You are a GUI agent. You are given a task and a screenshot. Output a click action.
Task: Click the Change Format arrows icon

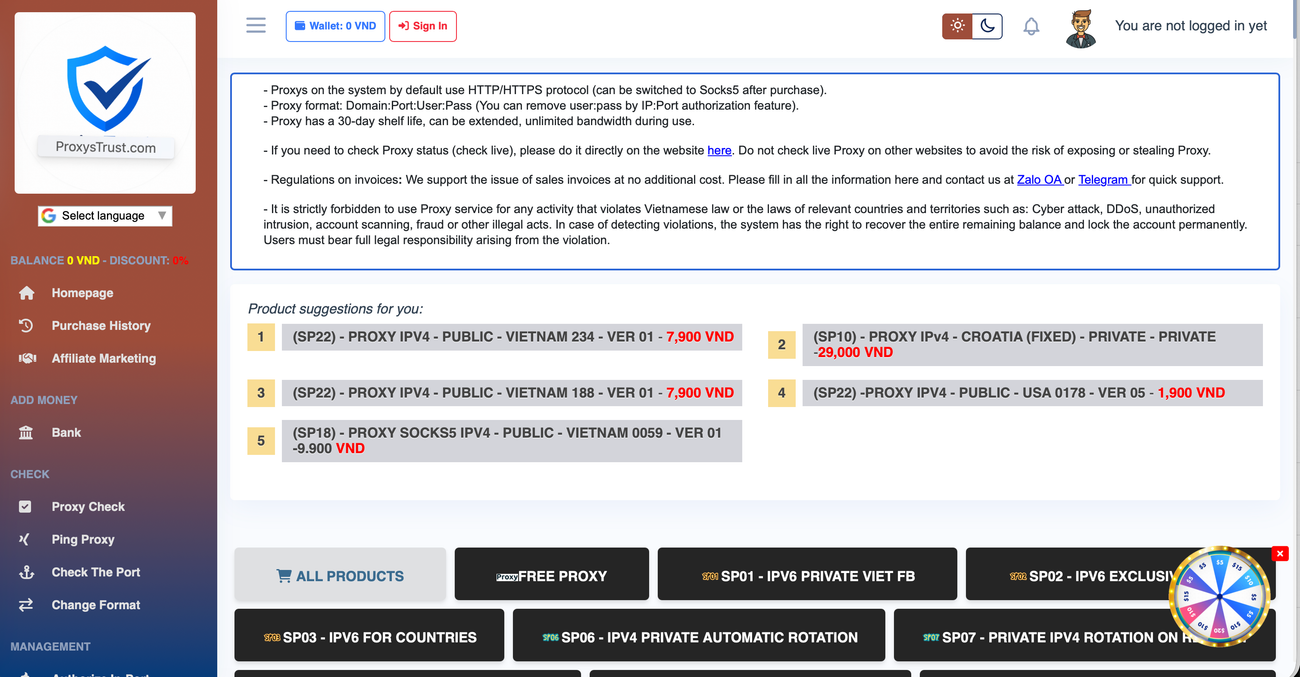point(26,605)
